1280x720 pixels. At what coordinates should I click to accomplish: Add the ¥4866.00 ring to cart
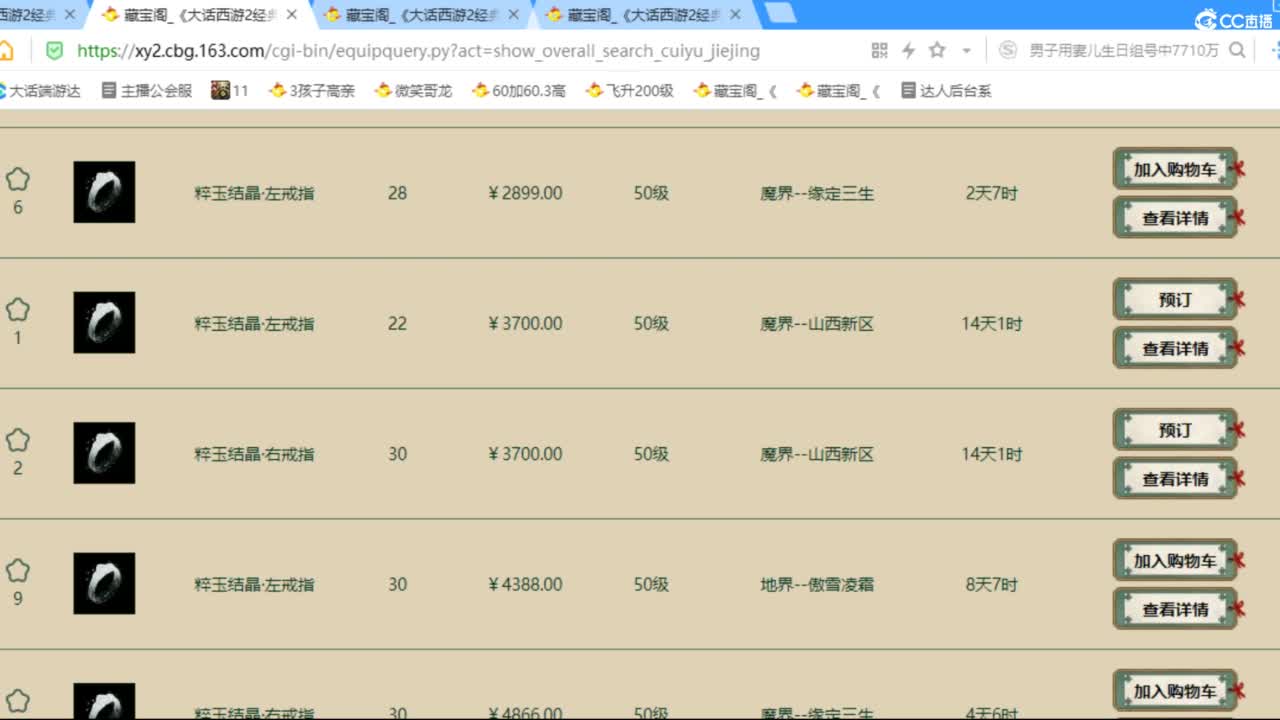1175,691
